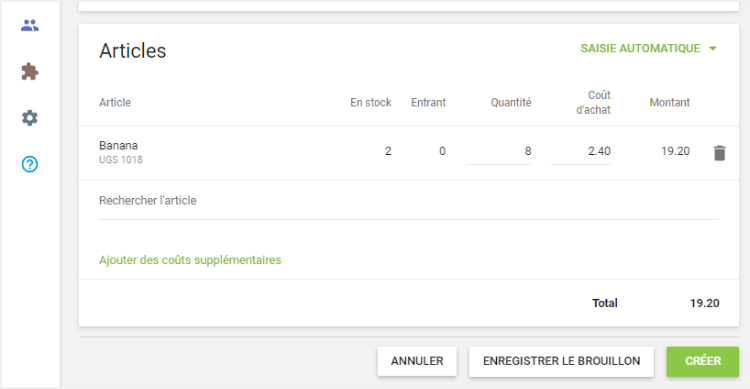
Task: Delete the Banana row with trash icon
Action: pos(719,153)
